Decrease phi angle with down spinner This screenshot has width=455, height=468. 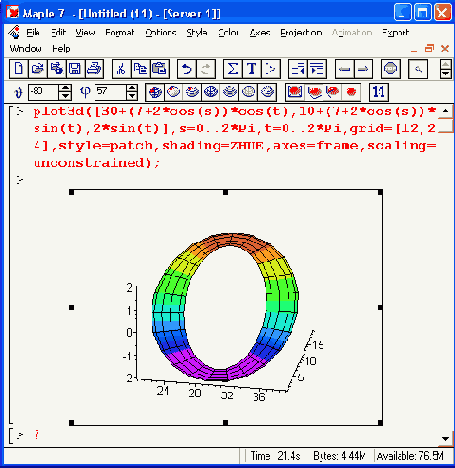[132, 96]
